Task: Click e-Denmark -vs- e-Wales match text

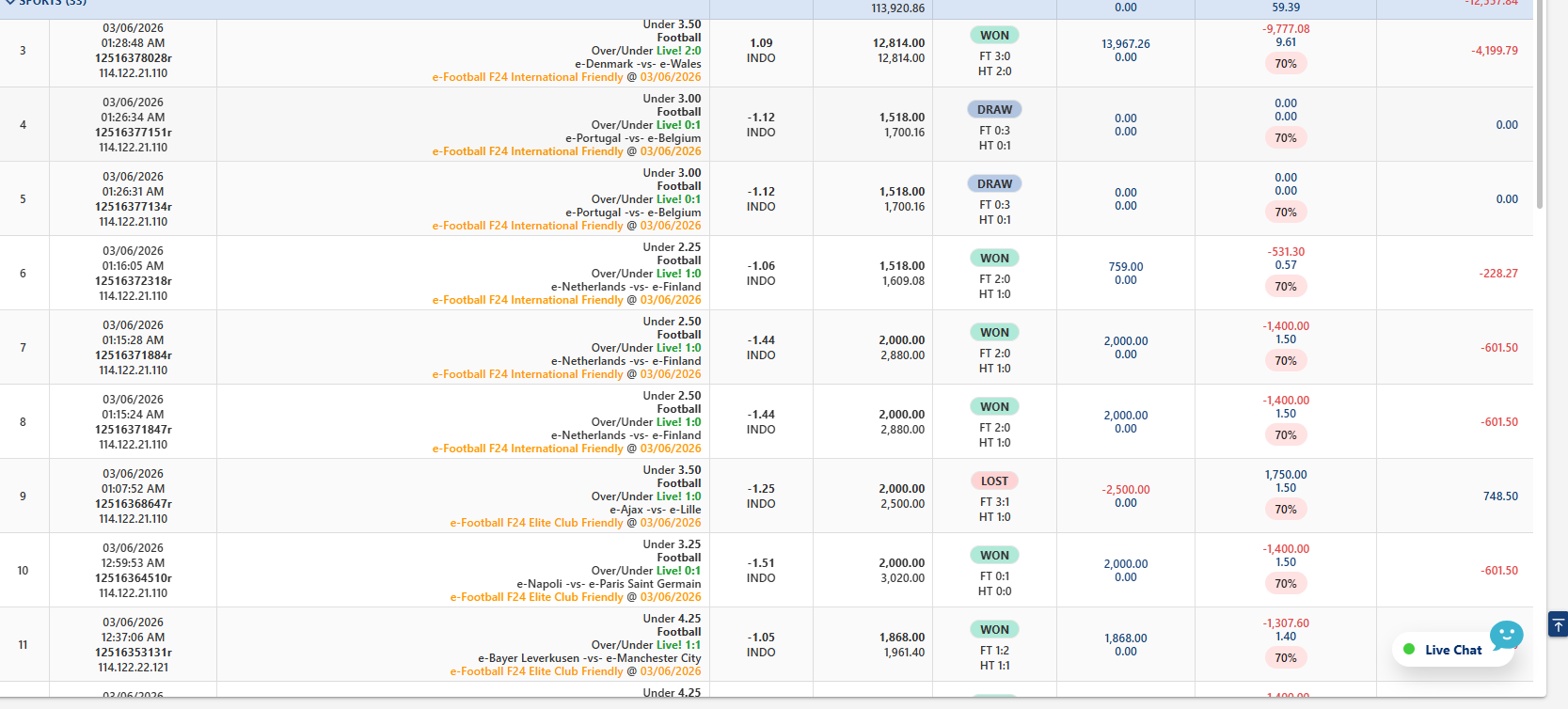Action: (x=638, y=64)
